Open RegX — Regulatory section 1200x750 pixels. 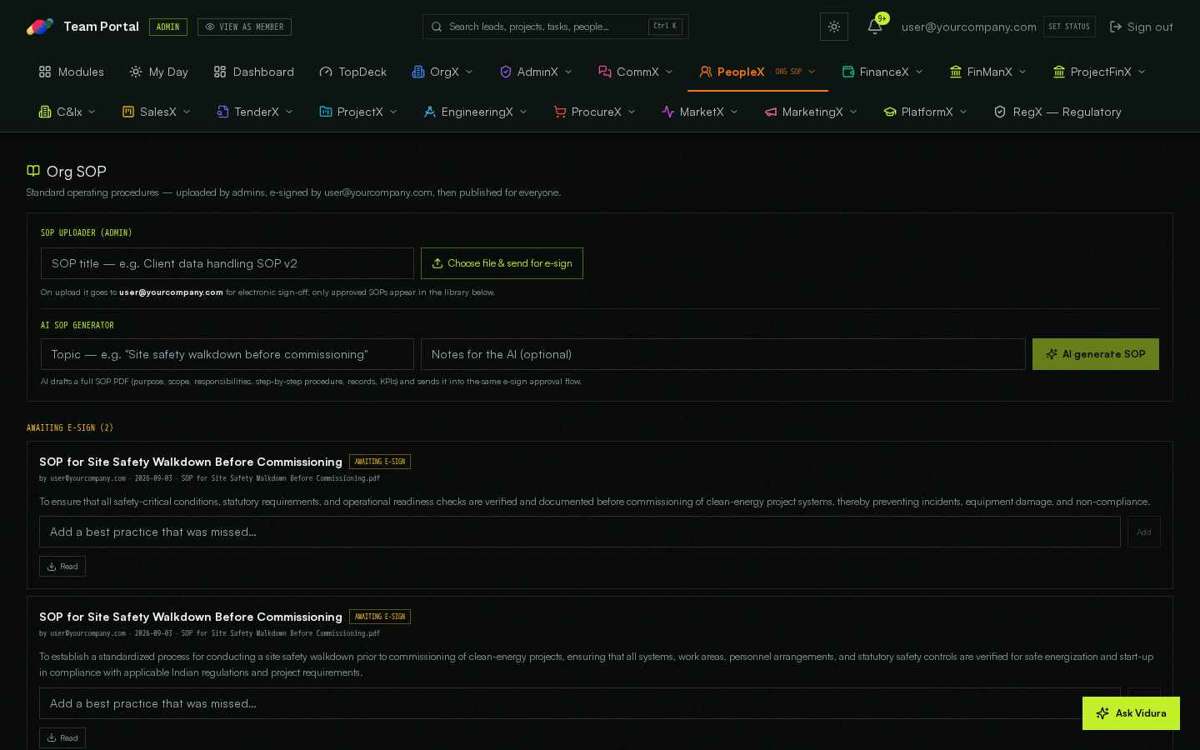coord(1057,112)
